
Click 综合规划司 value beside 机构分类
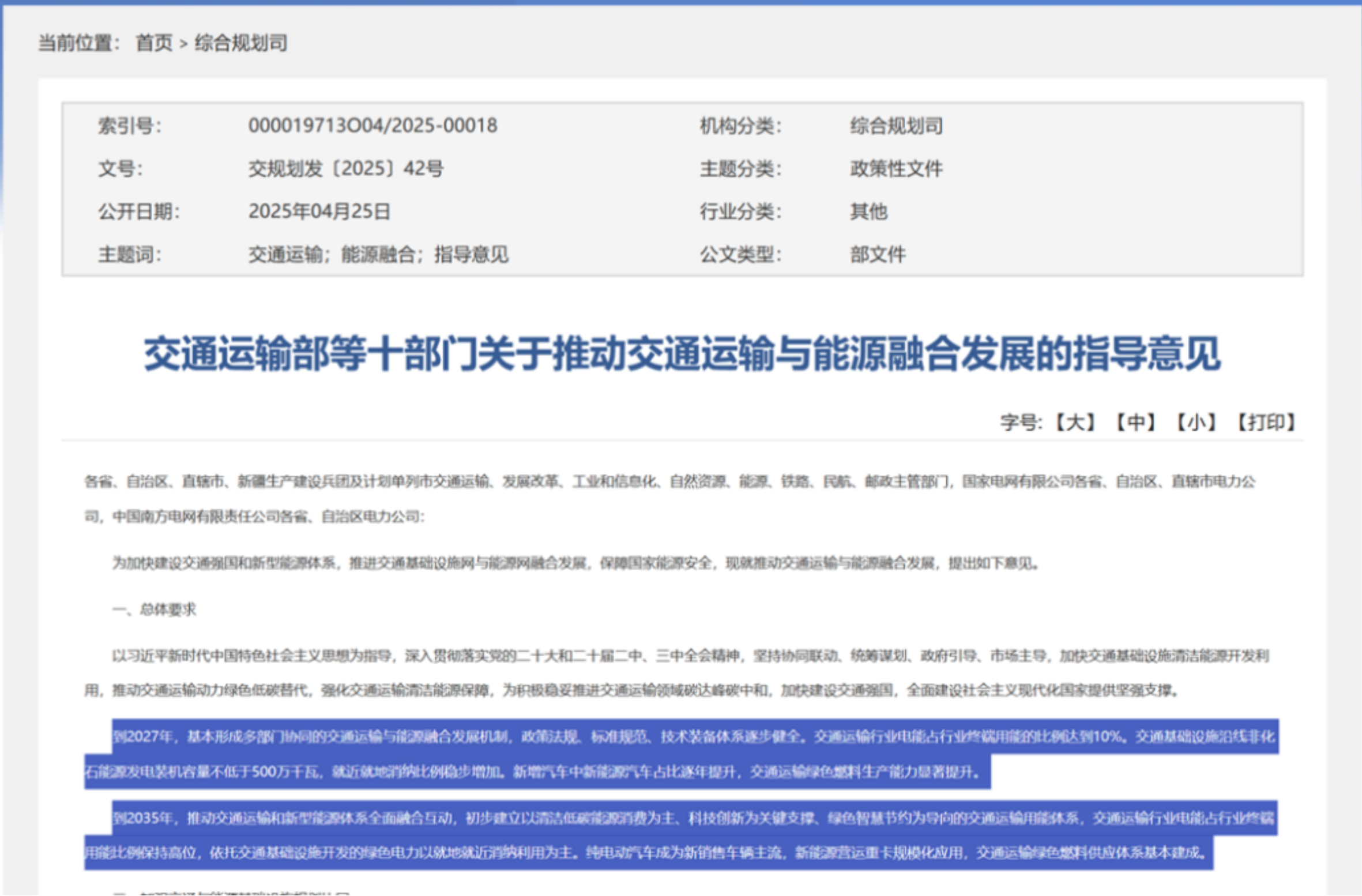[896, 126]
